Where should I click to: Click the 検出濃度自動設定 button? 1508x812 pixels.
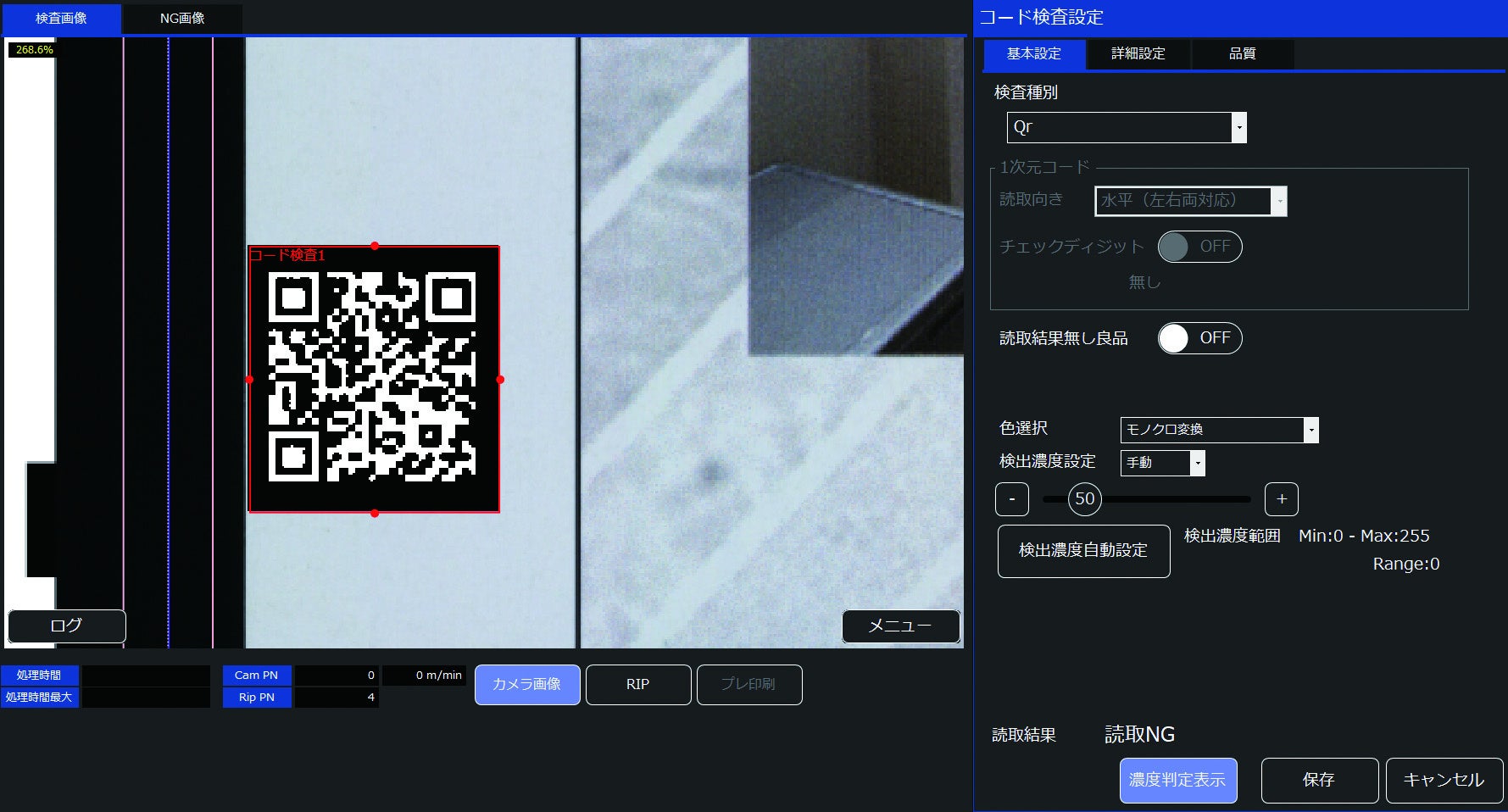tap(1083, 551)
